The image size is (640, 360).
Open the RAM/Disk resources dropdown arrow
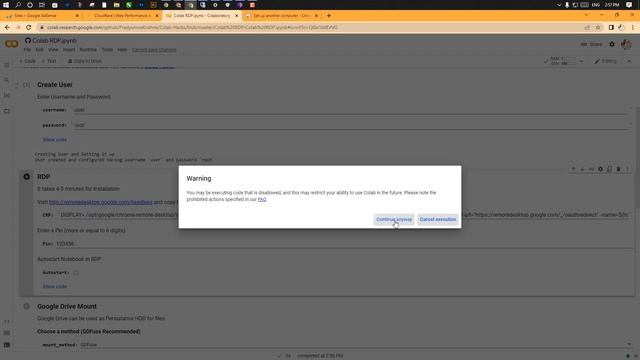[582, 61]
